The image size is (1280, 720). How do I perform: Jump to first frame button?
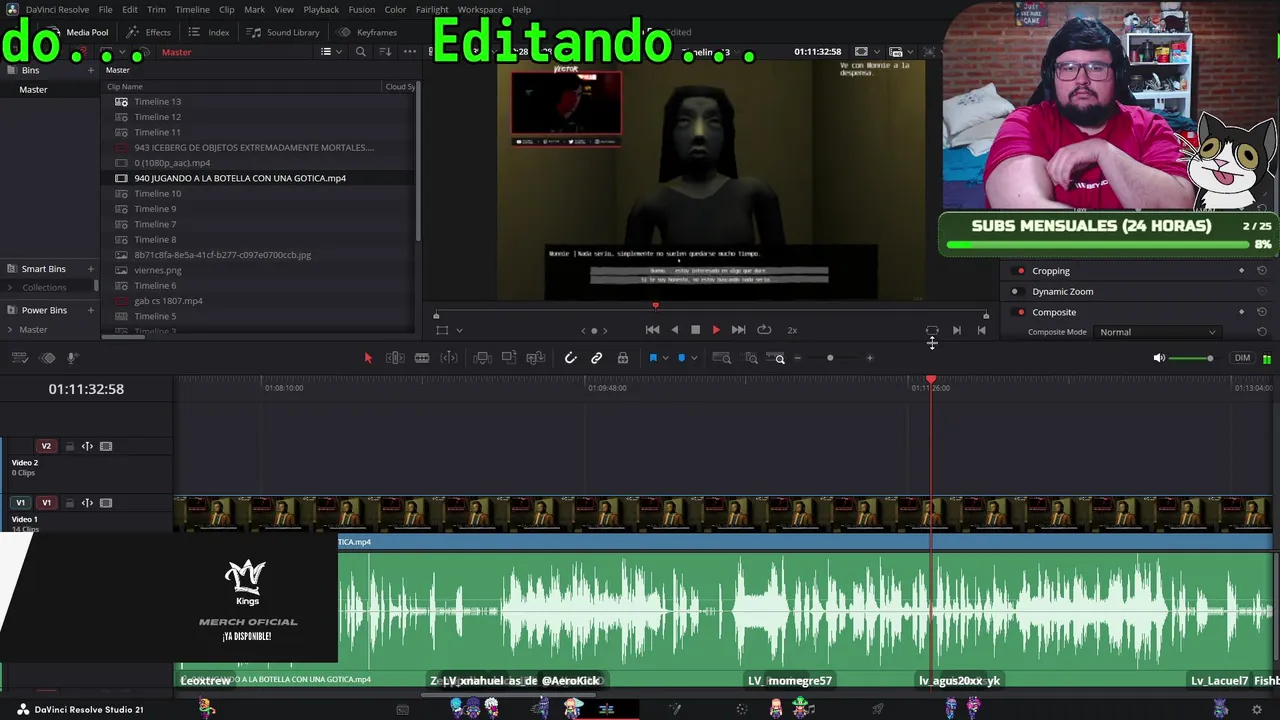point(652,330)
